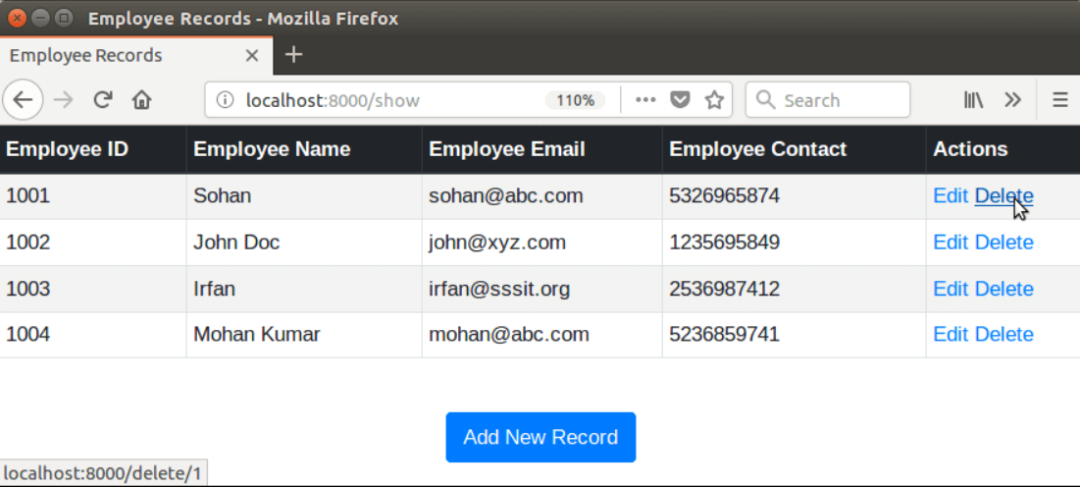1080x487 pixels.
Task: Close the Firefox window
Action: [18, 18]
